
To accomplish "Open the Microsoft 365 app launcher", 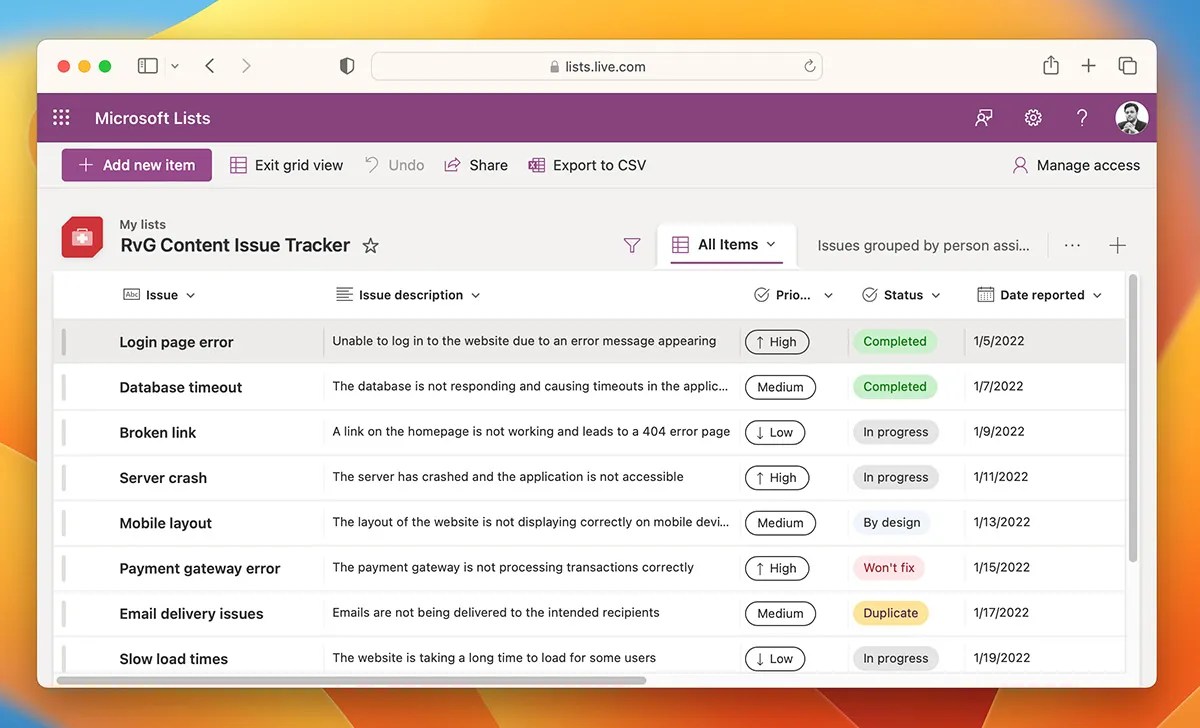I will (x=61, y=117).
